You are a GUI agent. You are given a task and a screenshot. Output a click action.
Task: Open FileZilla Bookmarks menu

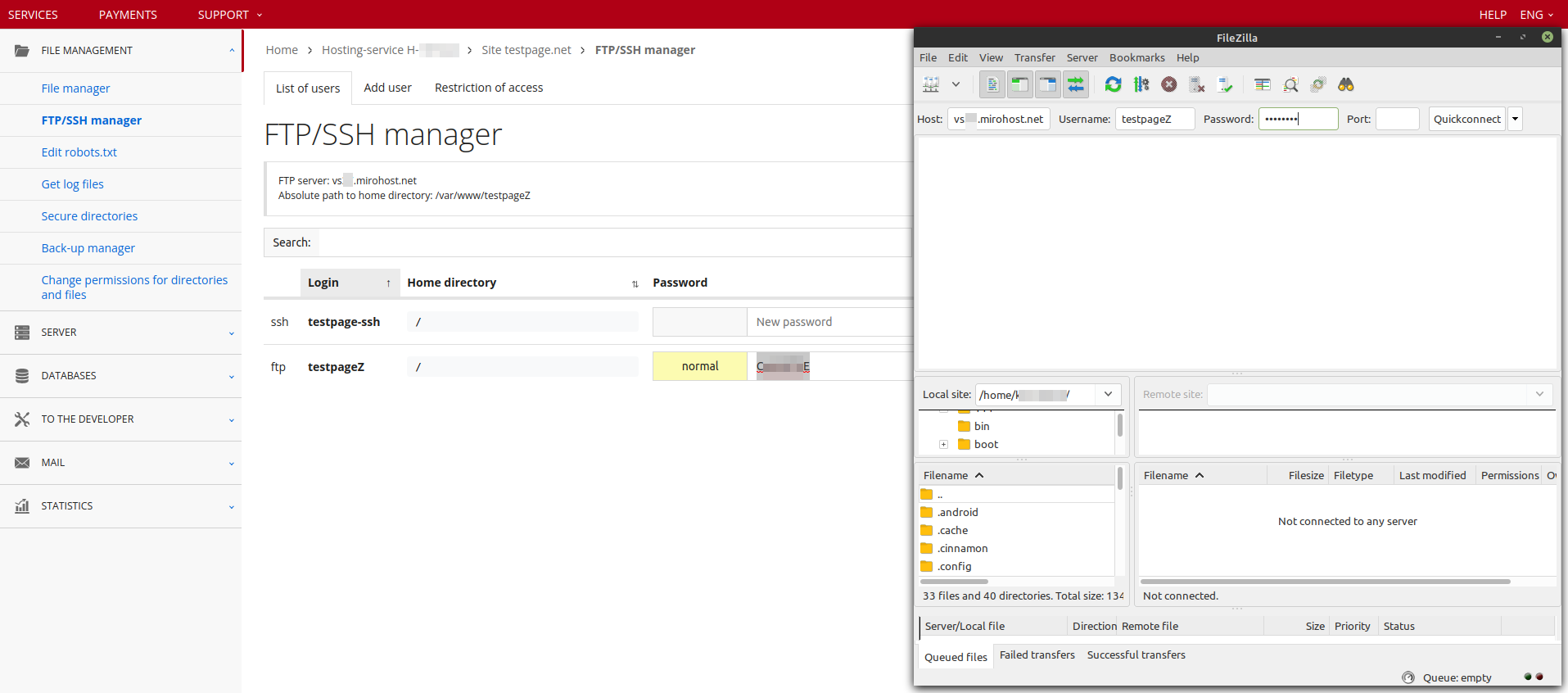coord(1136,57)
